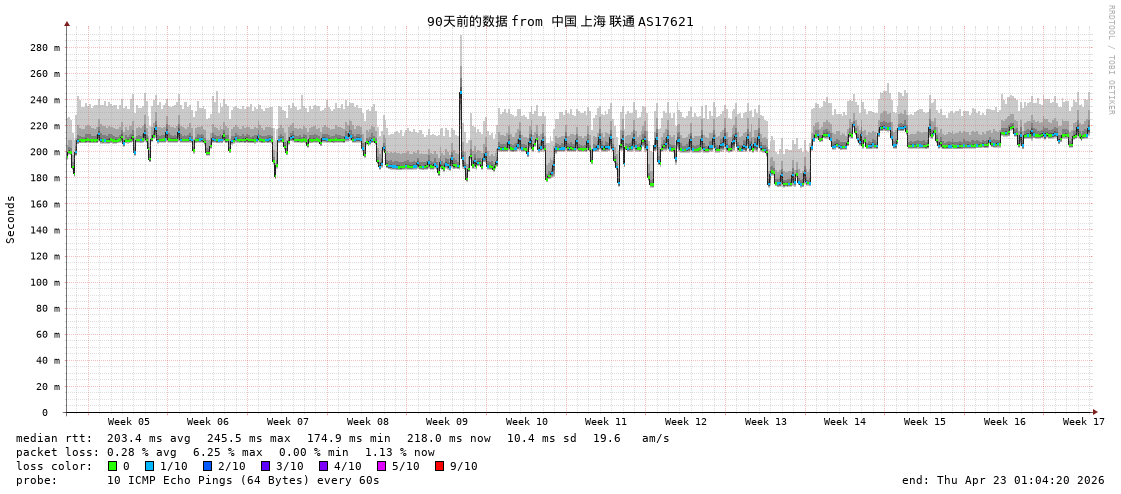Select the red 9/10 loss swatch
1121x494 pixels.
point(439,466)
